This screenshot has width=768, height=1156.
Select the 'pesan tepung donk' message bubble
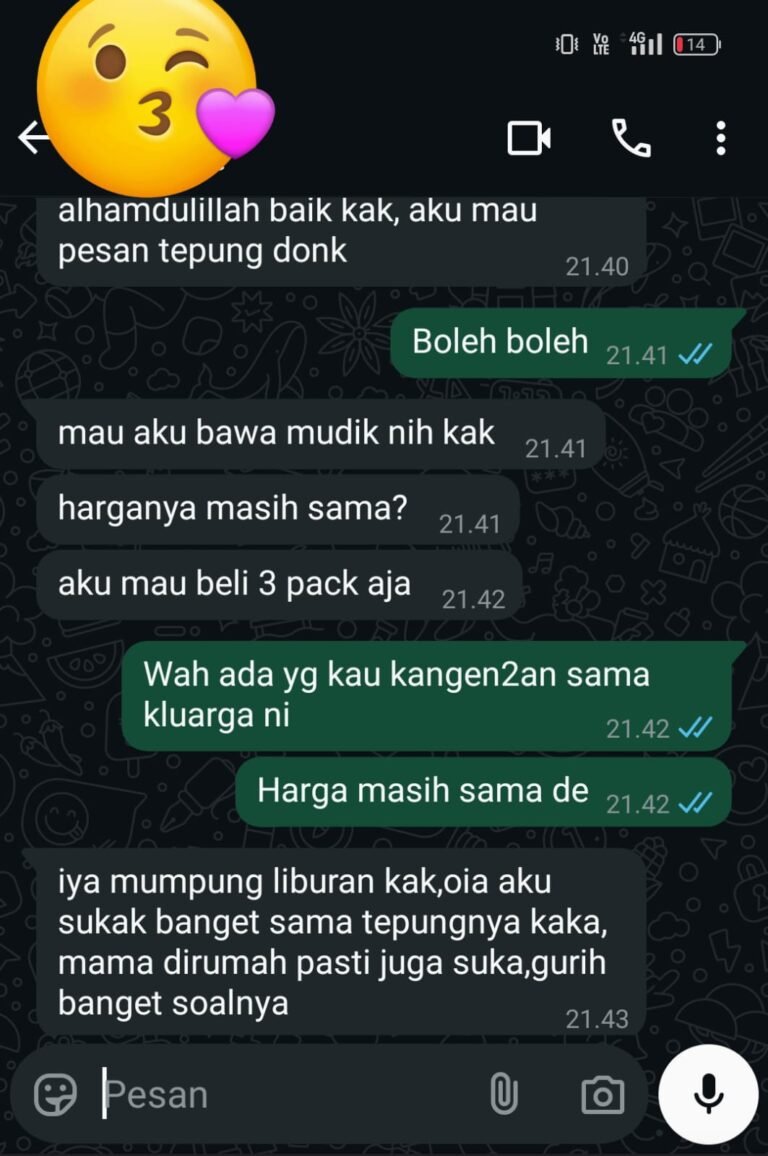coord(342,241)
